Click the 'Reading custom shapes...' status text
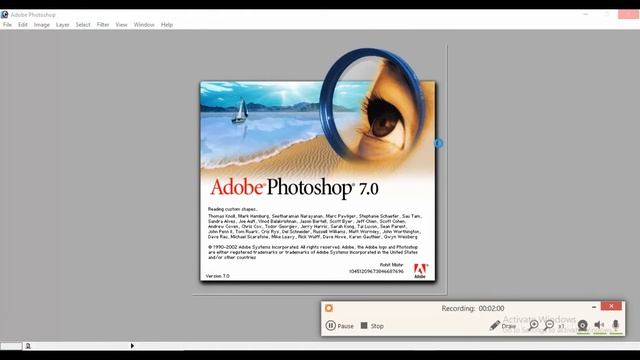 [233, 209]
